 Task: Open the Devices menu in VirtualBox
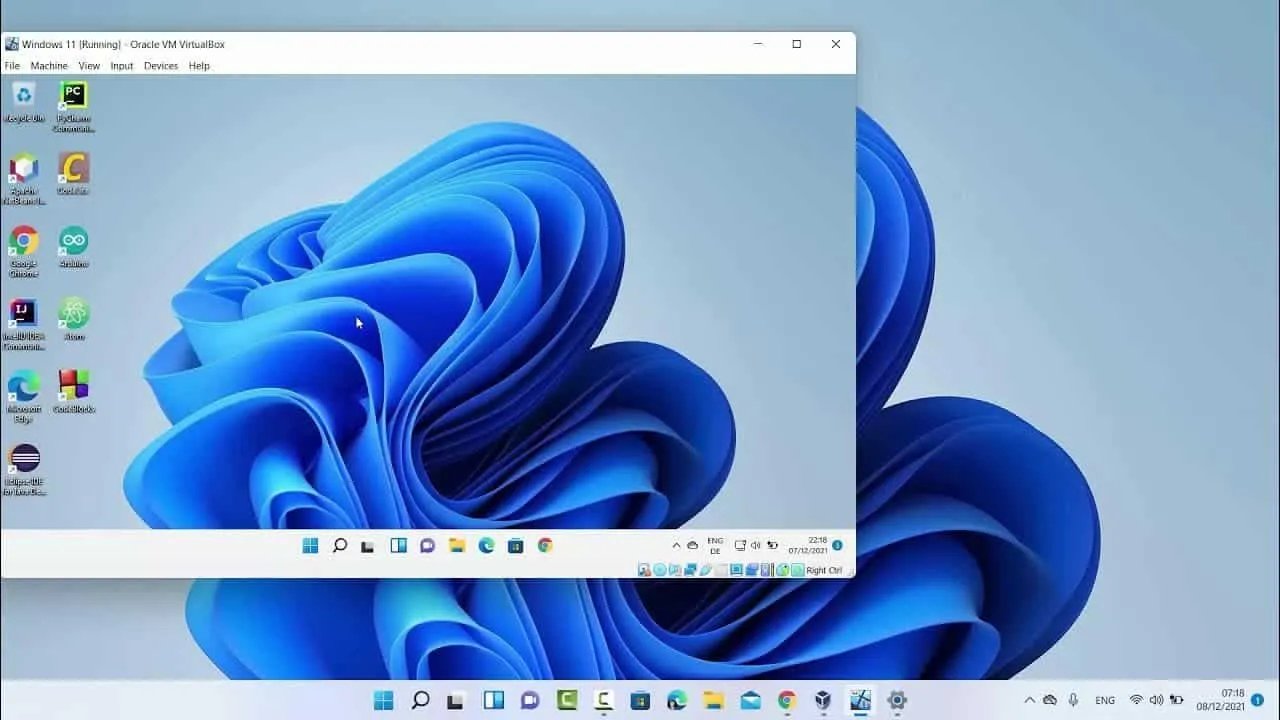coord(161,66)
